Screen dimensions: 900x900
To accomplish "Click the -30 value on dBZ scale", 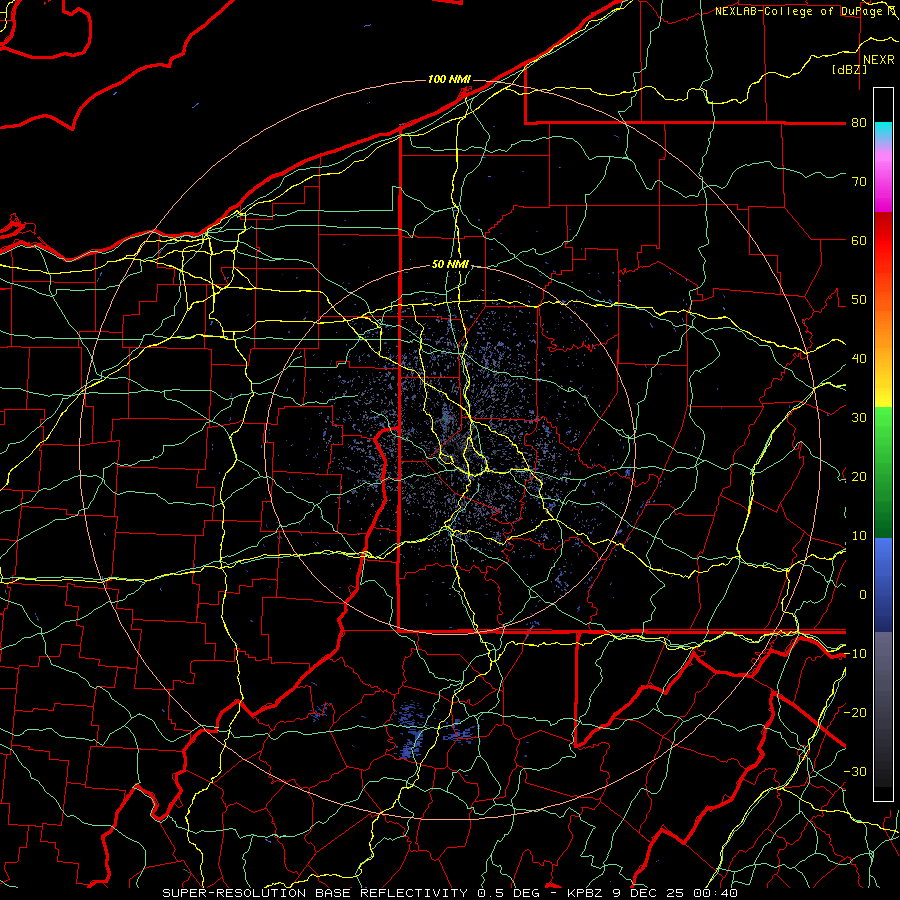I will coord(855,771).
